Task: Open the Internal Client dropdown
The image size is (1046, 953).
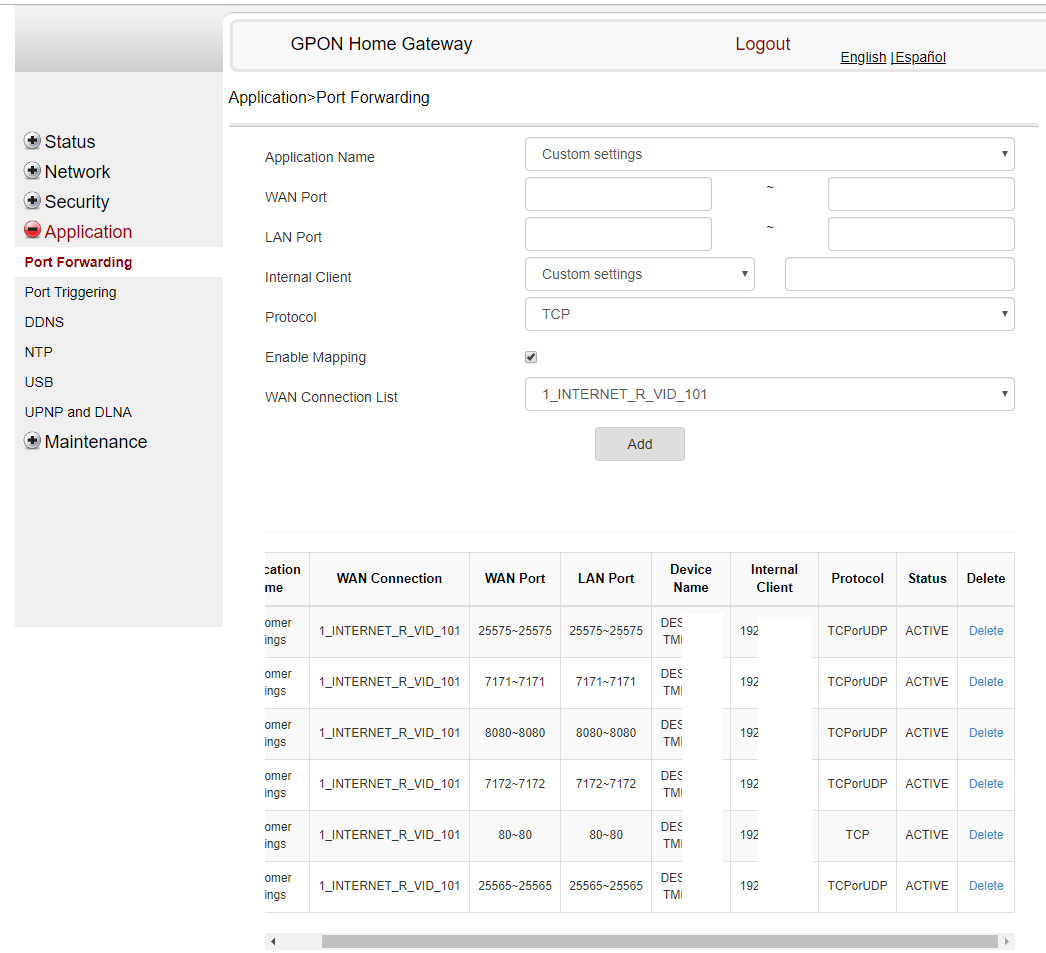Action: pos(640,274)
